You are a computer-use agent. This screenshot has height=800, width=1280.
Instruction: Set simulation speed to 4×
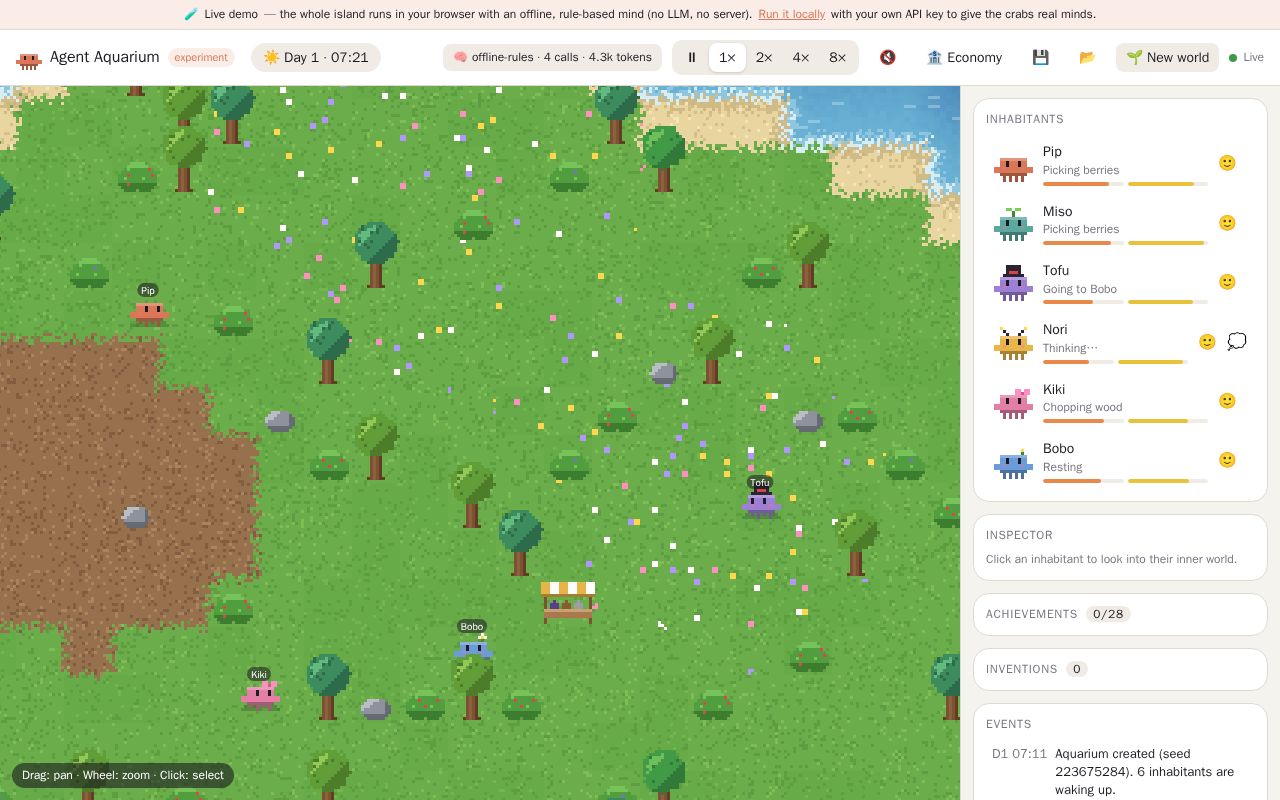pyautogui.click(x=801, y=57)
